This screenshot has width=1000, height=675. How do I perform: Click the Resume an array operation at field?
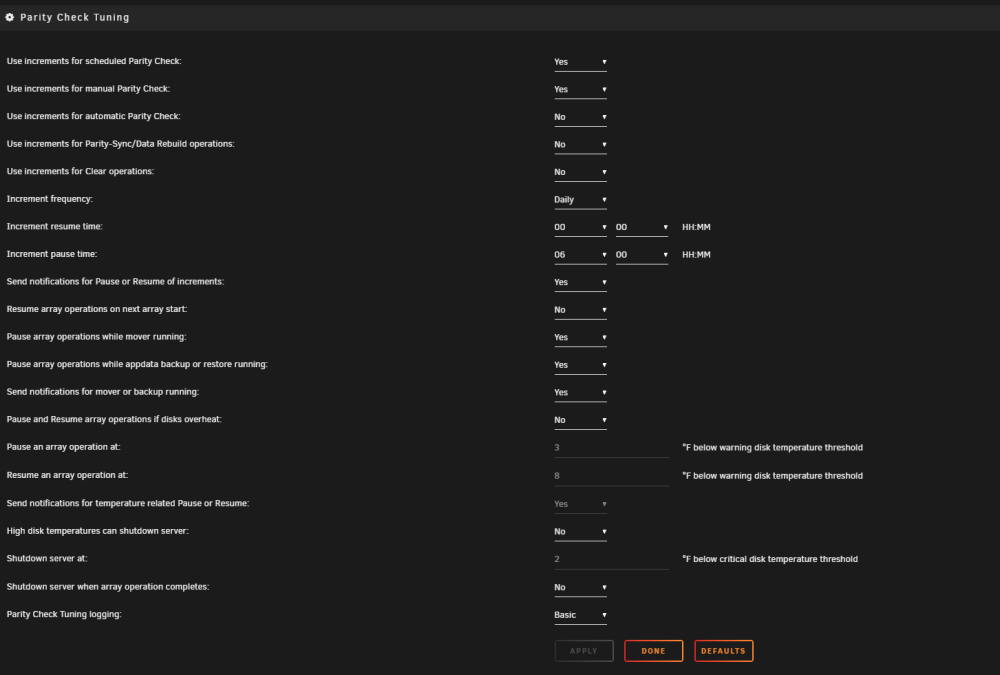pos(612,476)
